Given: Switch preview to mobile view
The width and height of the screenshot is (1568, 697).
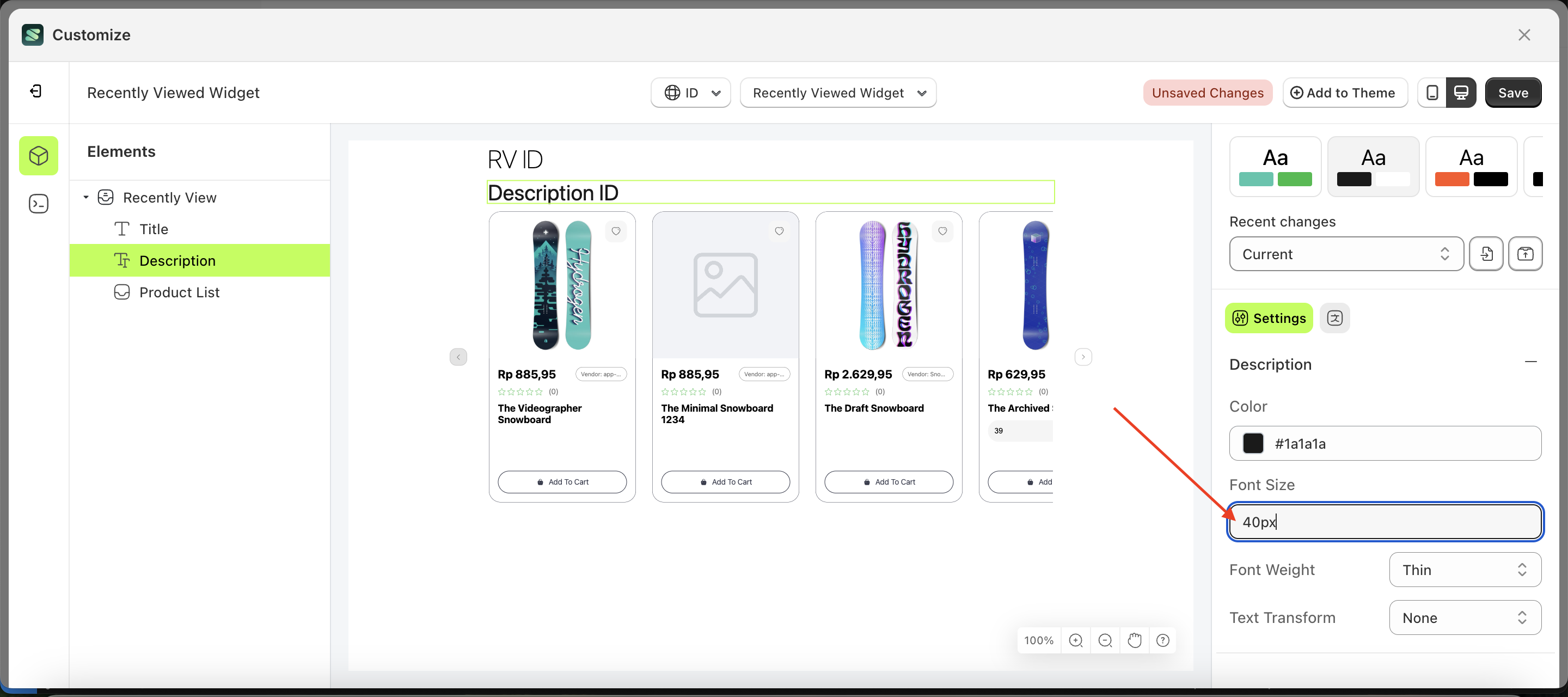Looking at the screenshot, I should (x=1432, y=92).
